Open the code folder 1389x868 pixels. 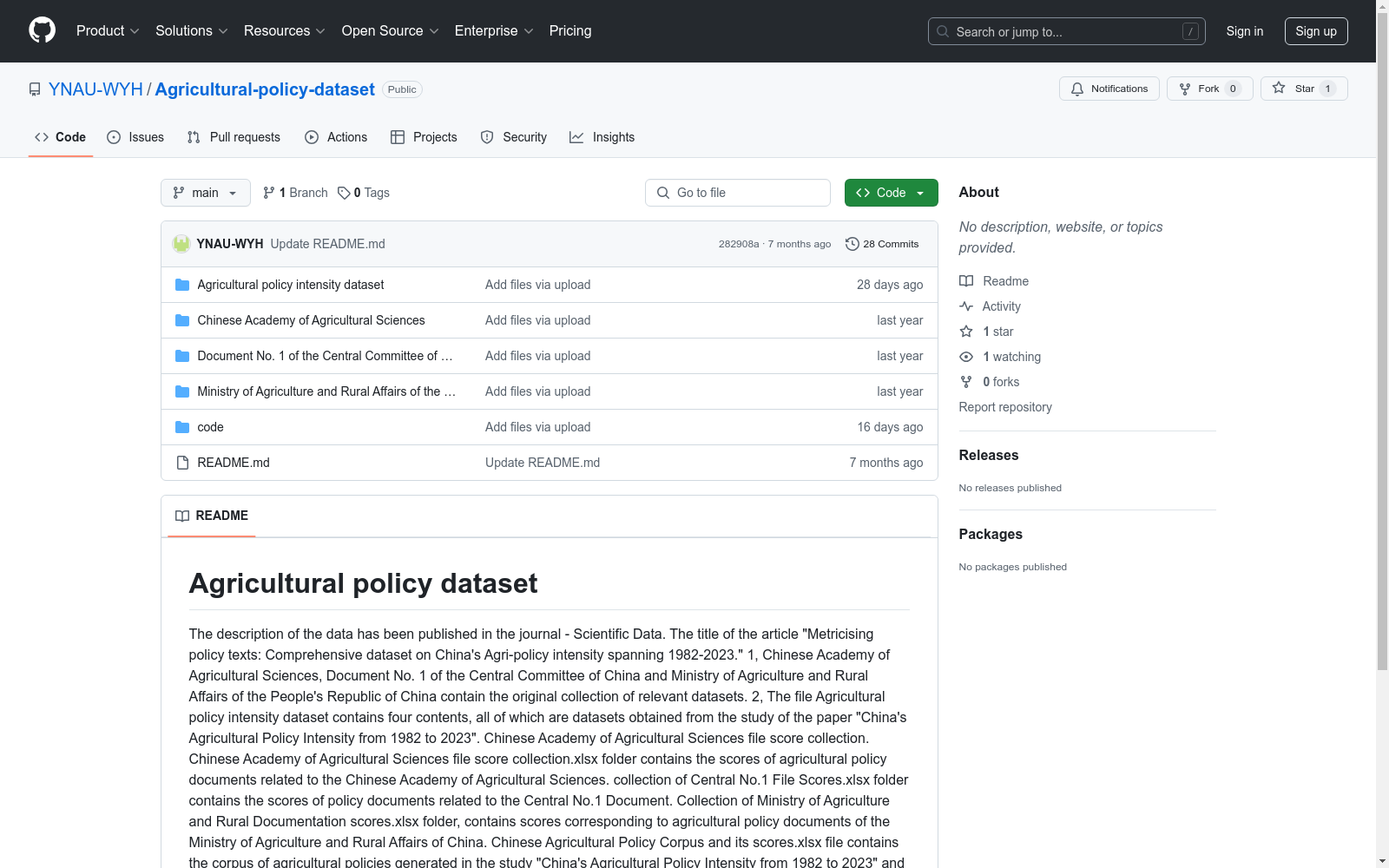(x=210, y=427)
